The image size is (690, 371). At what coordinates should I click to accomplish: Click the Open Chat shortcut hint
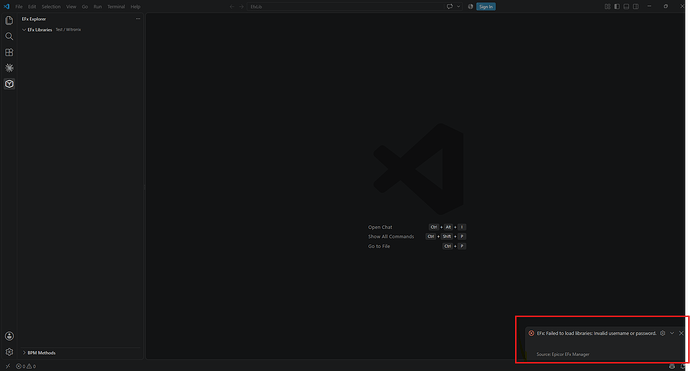(380, 227)
